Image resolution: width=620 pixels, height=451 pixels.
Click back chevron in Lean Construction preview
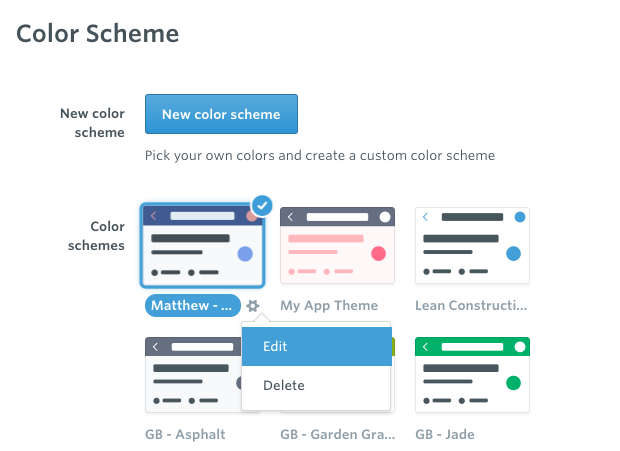425,217
